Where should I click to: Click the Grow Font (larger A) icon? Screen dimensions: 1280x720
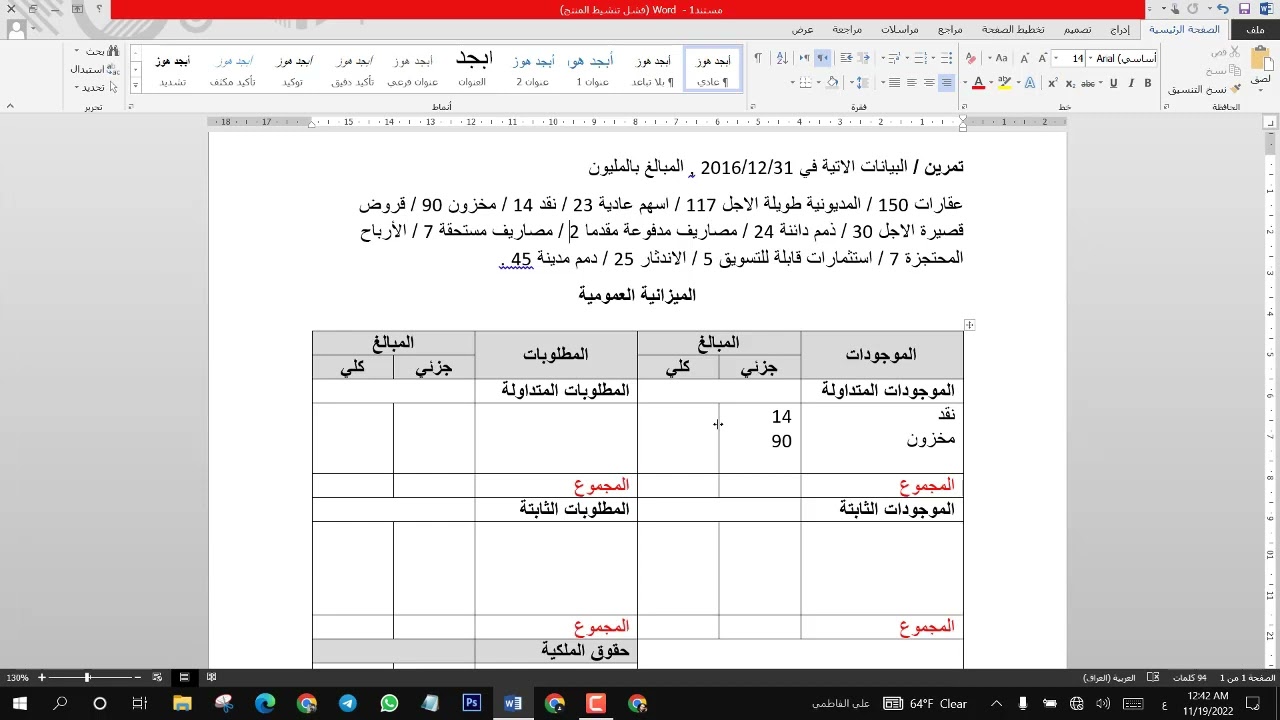point(1043,59)
